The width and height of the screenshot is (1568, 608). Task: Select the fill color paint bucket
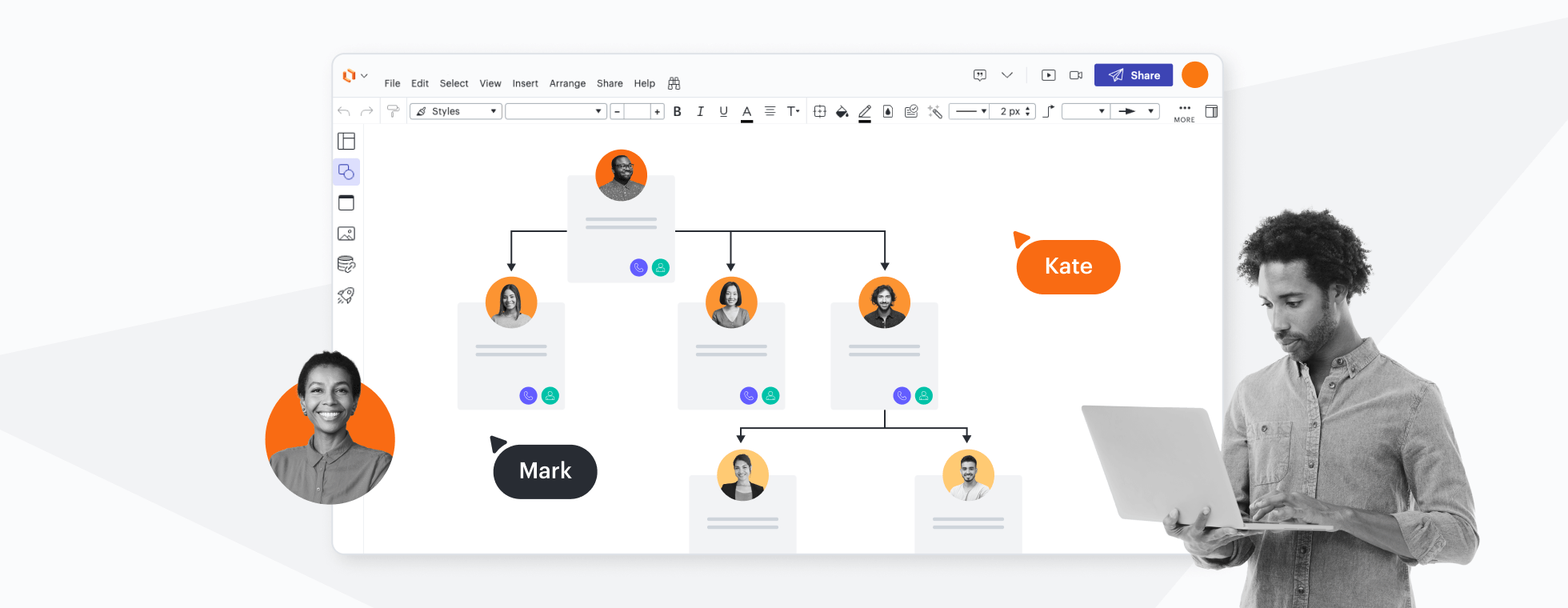(x=842, y=112)
